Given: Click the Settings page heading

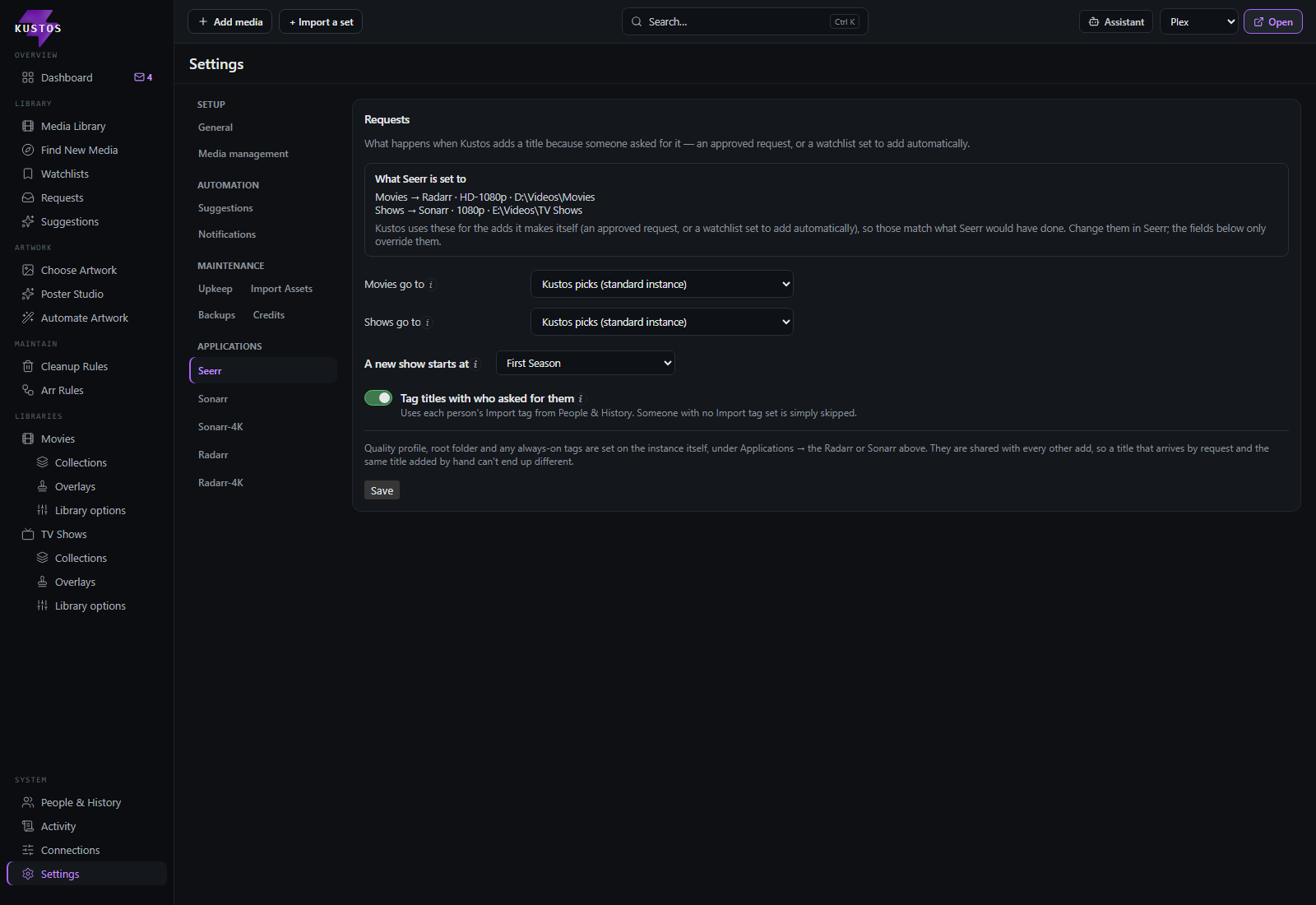Looking at the screenshot, I should pyautogui.click(x=216, y=64).
